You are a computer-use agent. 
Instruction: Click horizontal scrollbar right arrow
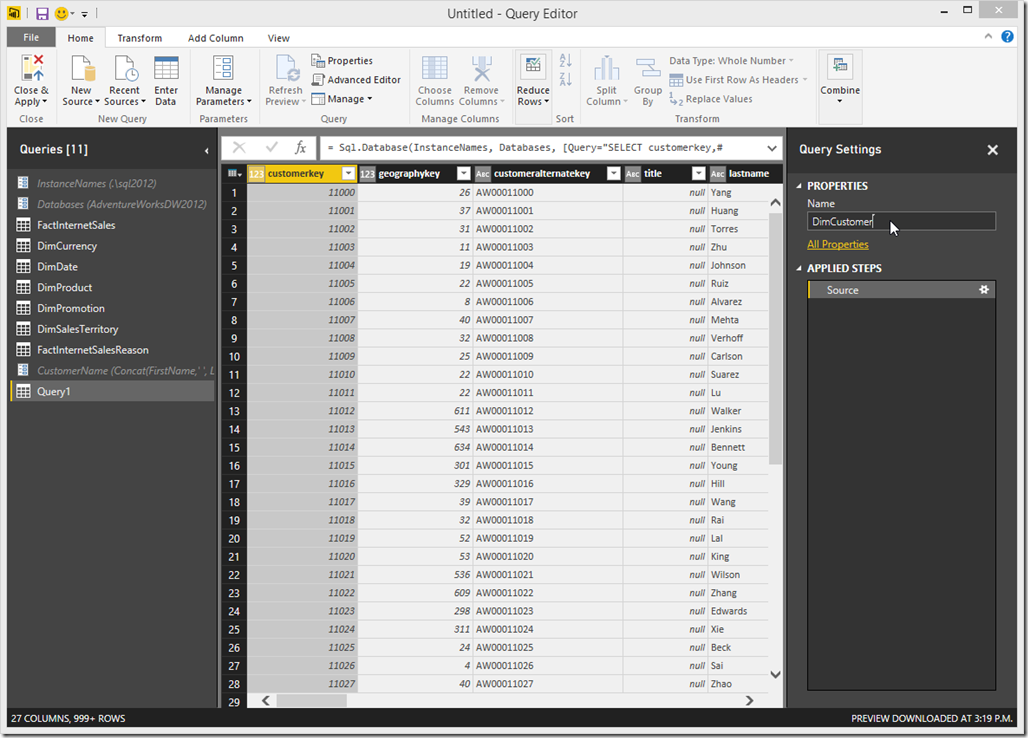tap(749, 701)
